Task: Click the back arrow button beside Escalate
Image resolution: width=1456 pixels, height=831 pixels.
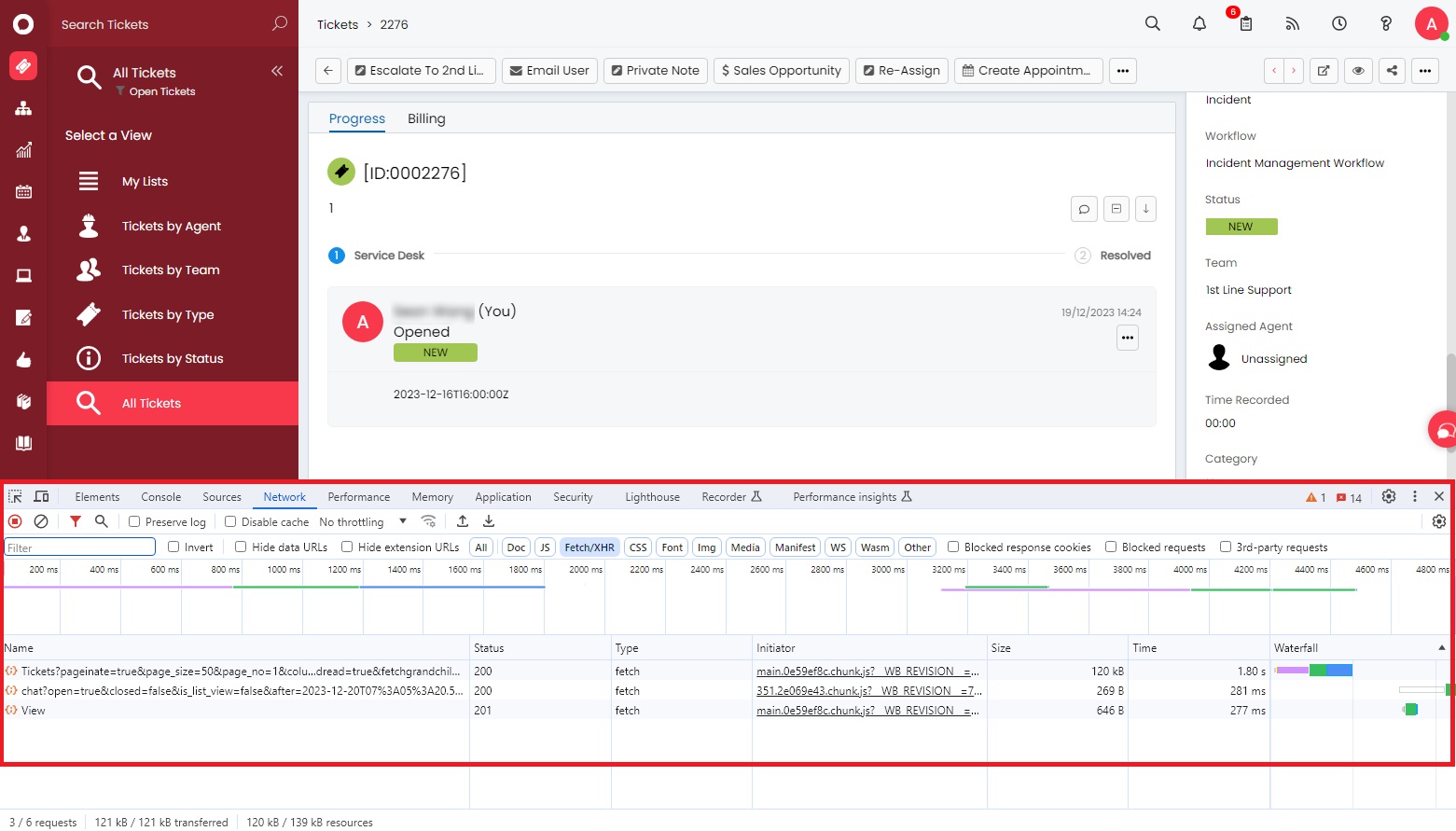Action: (x=327, y=71)
